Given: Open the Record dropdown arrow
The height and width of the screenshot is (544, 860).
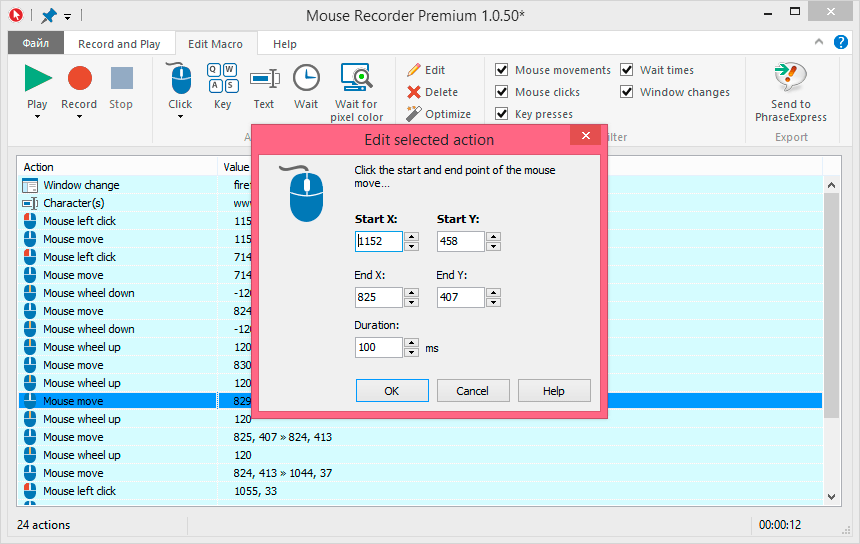Looking at the screenshot, I should tap(79, 117).
